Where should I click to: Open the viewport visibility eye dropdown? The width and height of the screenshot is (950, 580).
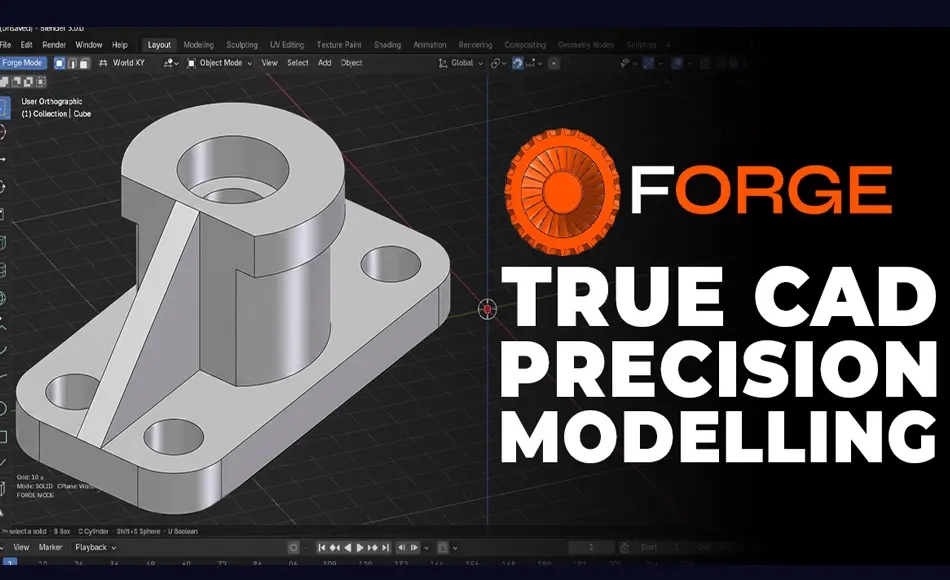click(x=628, y=63)
